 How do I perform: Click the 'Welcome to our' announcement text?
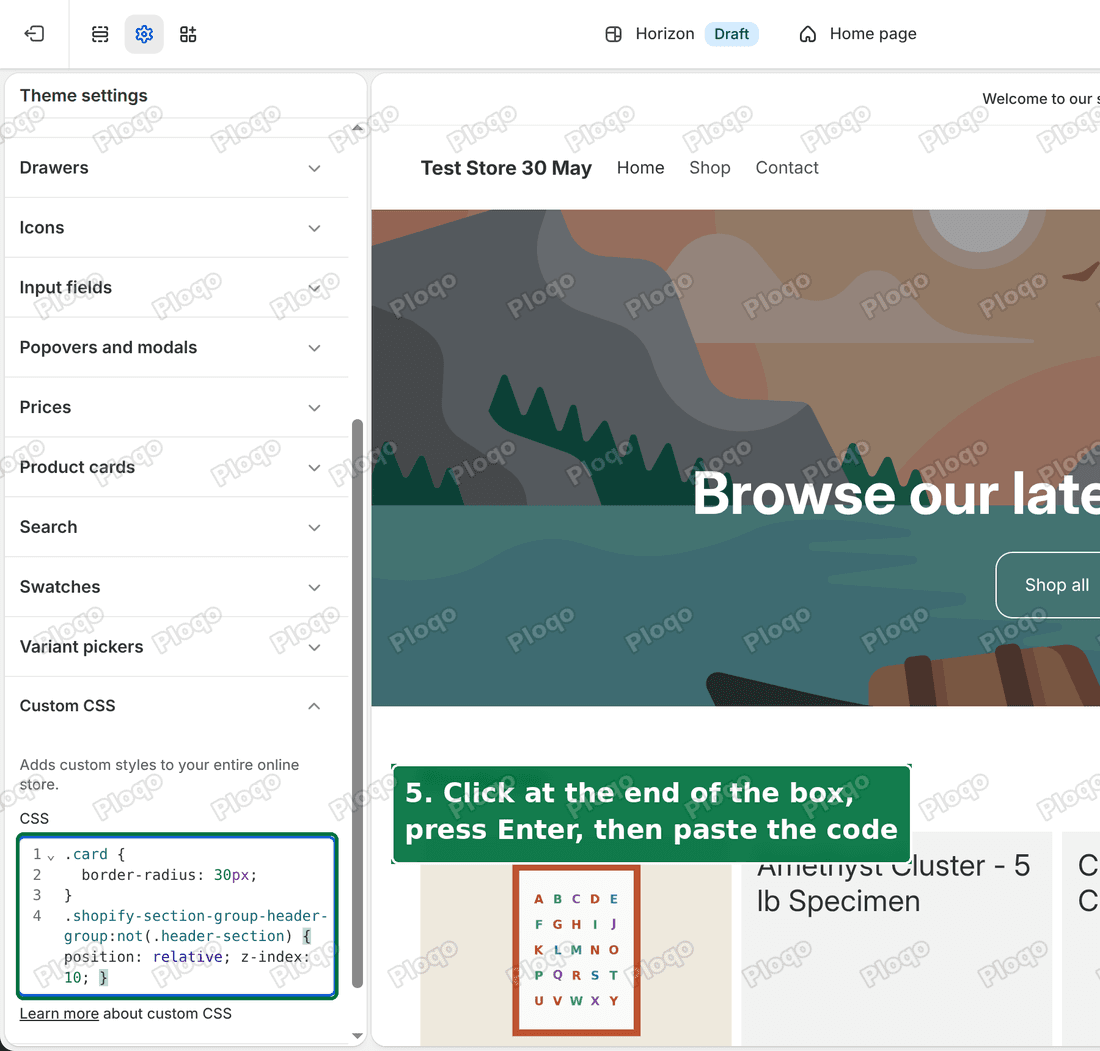(1040, 98)
